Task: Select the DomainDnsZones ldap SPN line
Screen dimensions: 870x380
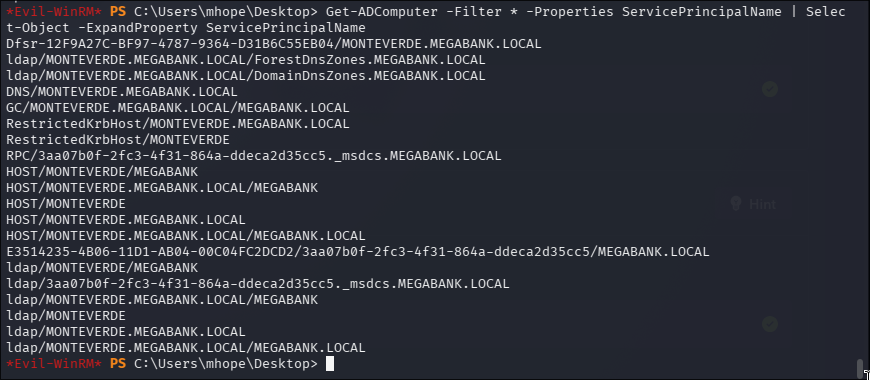Action: (x=246, y=76)
